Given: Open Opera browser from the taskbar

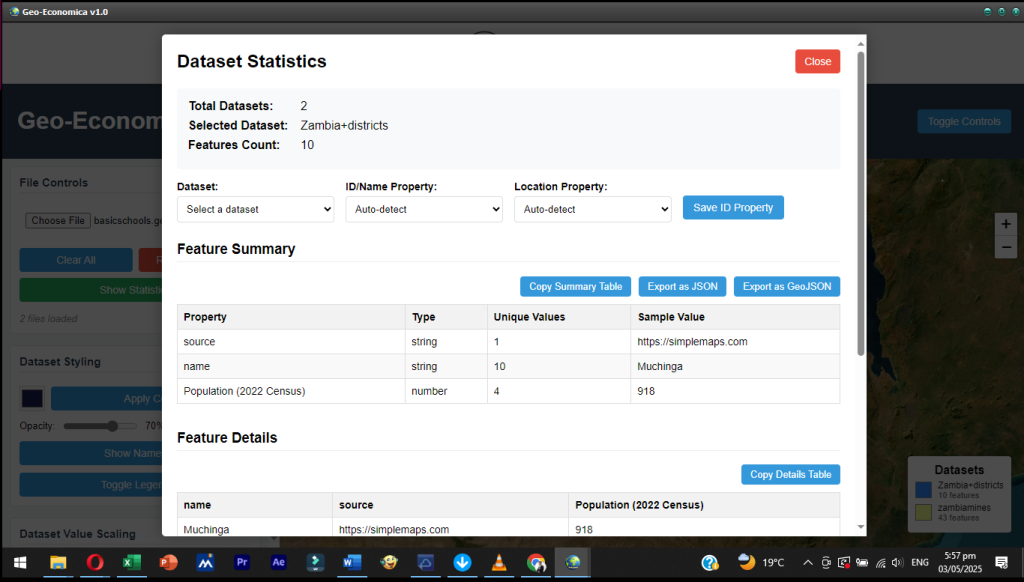Looking at the screenshot, I should click(95, 562).
